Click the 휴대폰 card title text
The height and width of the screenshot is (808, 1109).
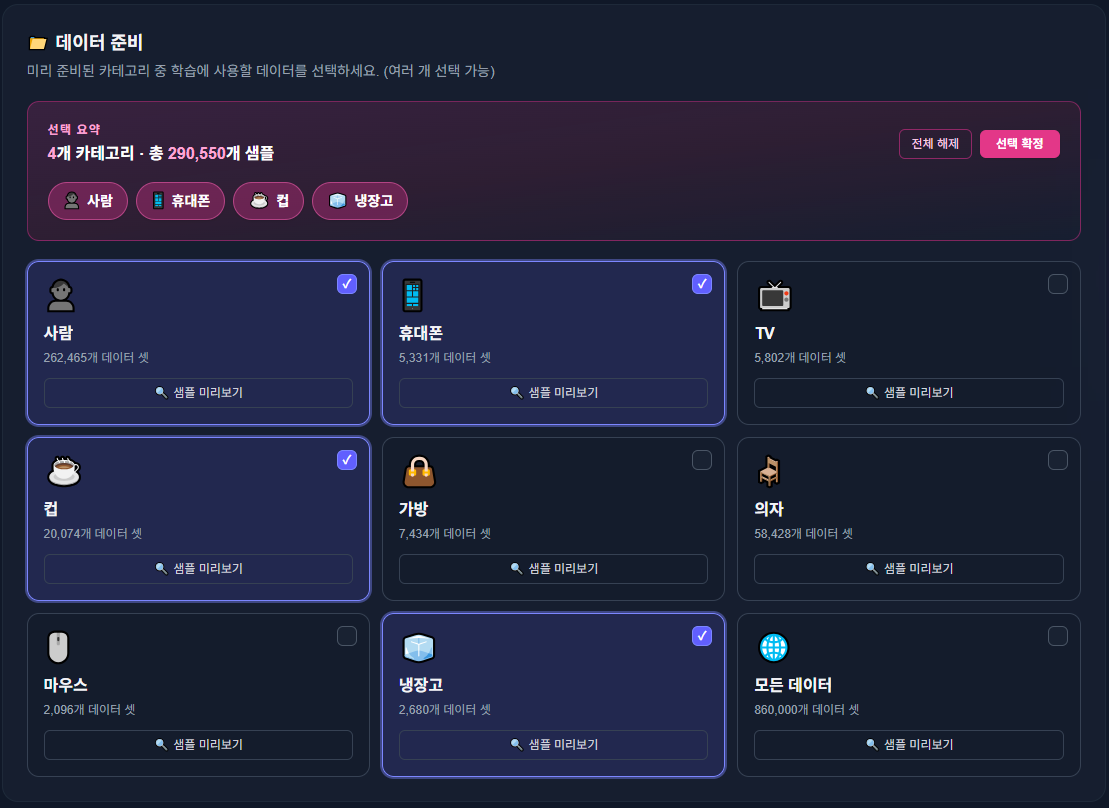421,333
